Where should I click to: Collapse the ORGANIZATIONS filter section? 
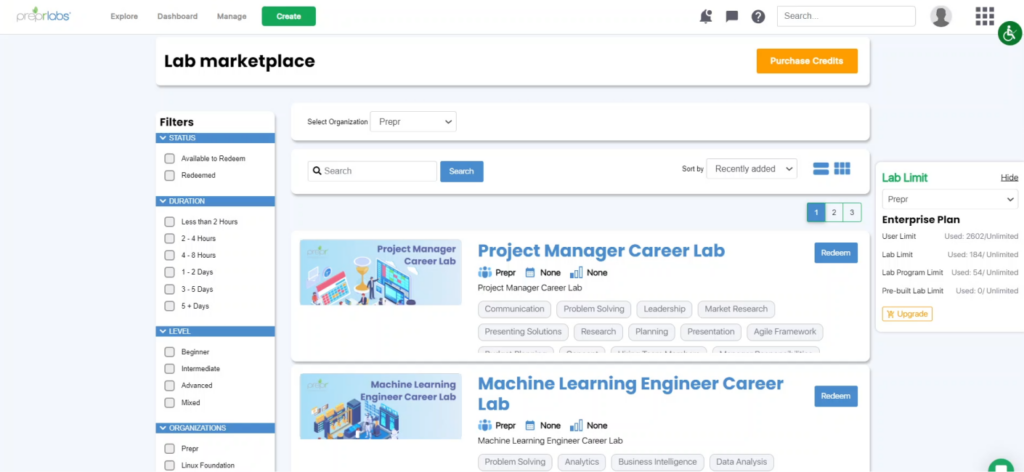pyautogui.click(x=216, y=428)
